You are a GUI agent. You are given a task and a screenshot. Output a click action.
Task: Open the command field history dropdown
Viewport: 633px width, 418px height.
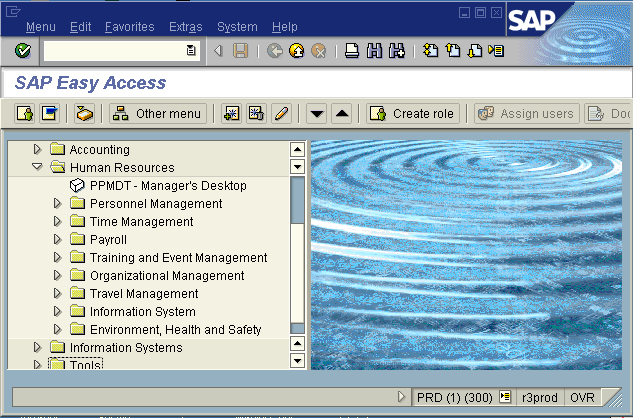coord(191,50)
